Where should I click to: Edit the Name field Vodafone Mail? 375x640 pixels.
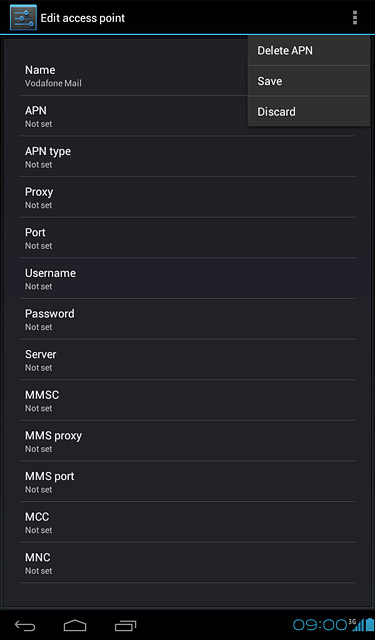pos(134,76)
